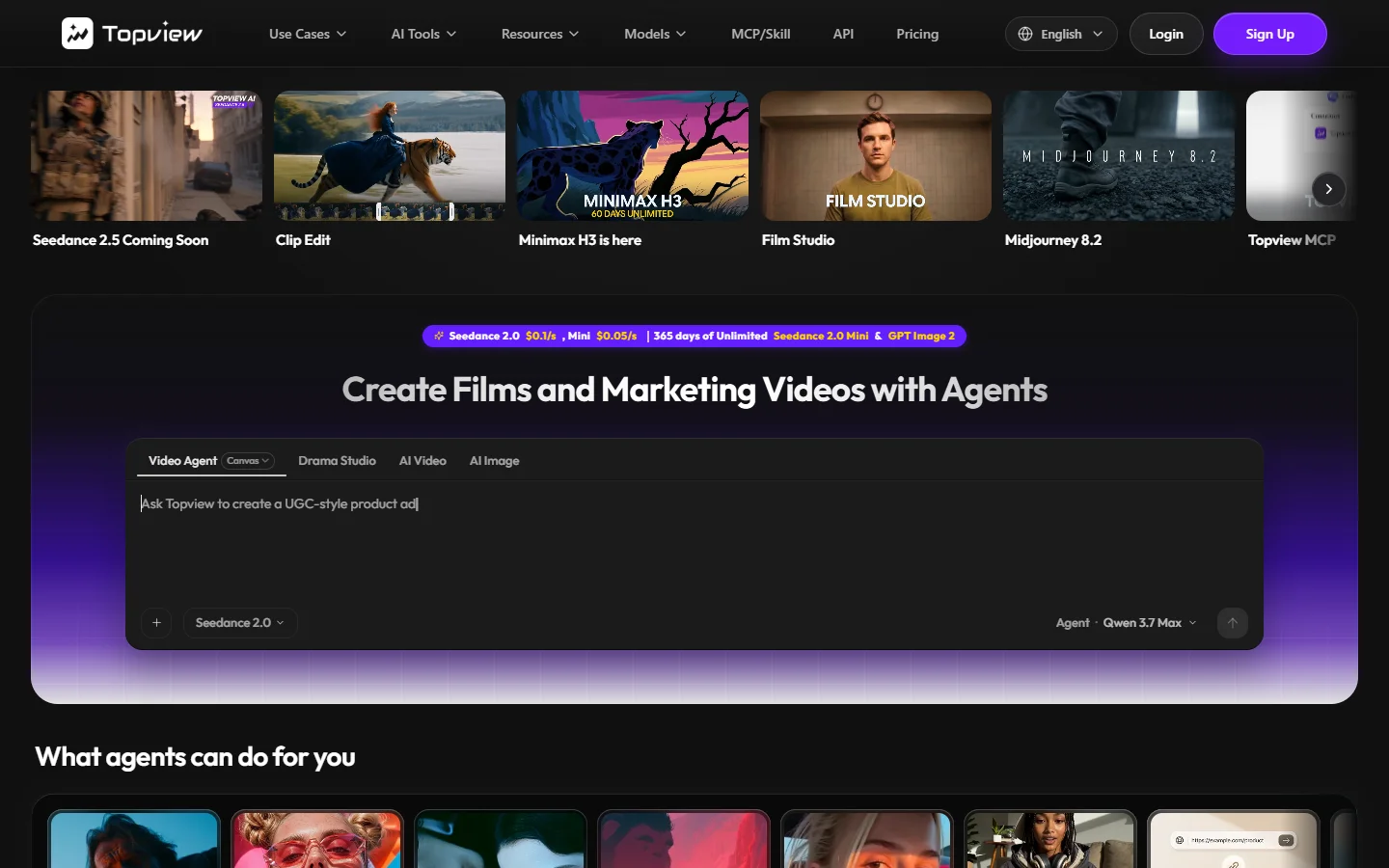
Task: Switch to the AI Video tab
Action: [x=422, y=461]
